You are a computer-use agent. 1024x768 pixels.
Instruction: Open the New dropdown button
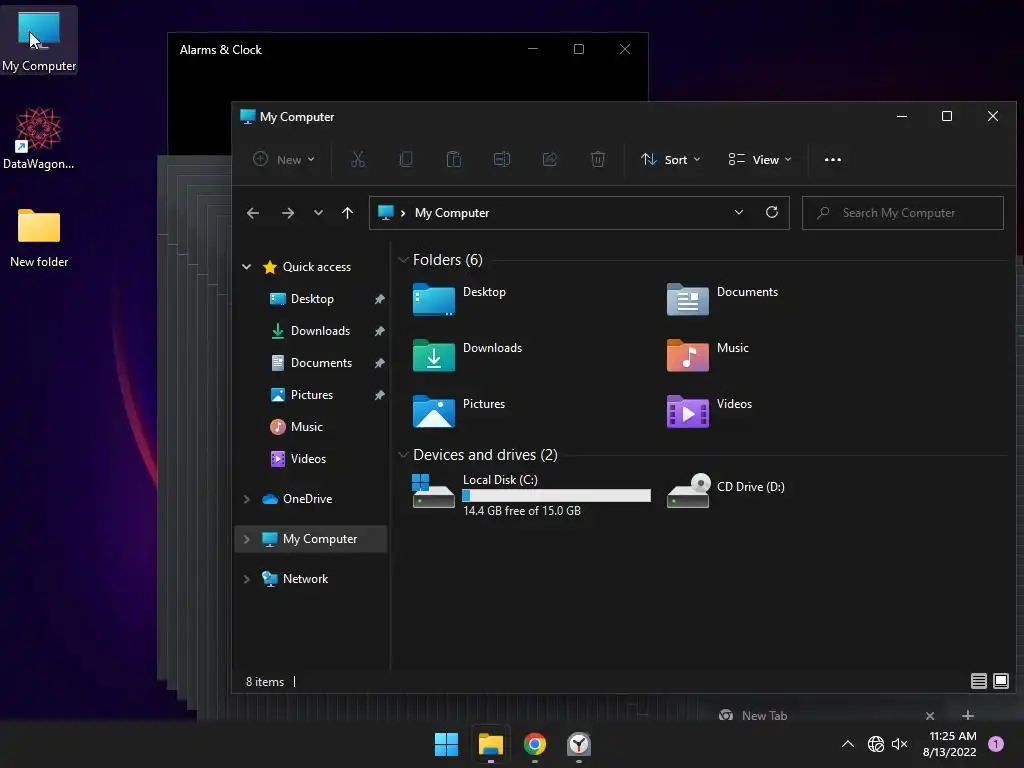tap(285, 159)
